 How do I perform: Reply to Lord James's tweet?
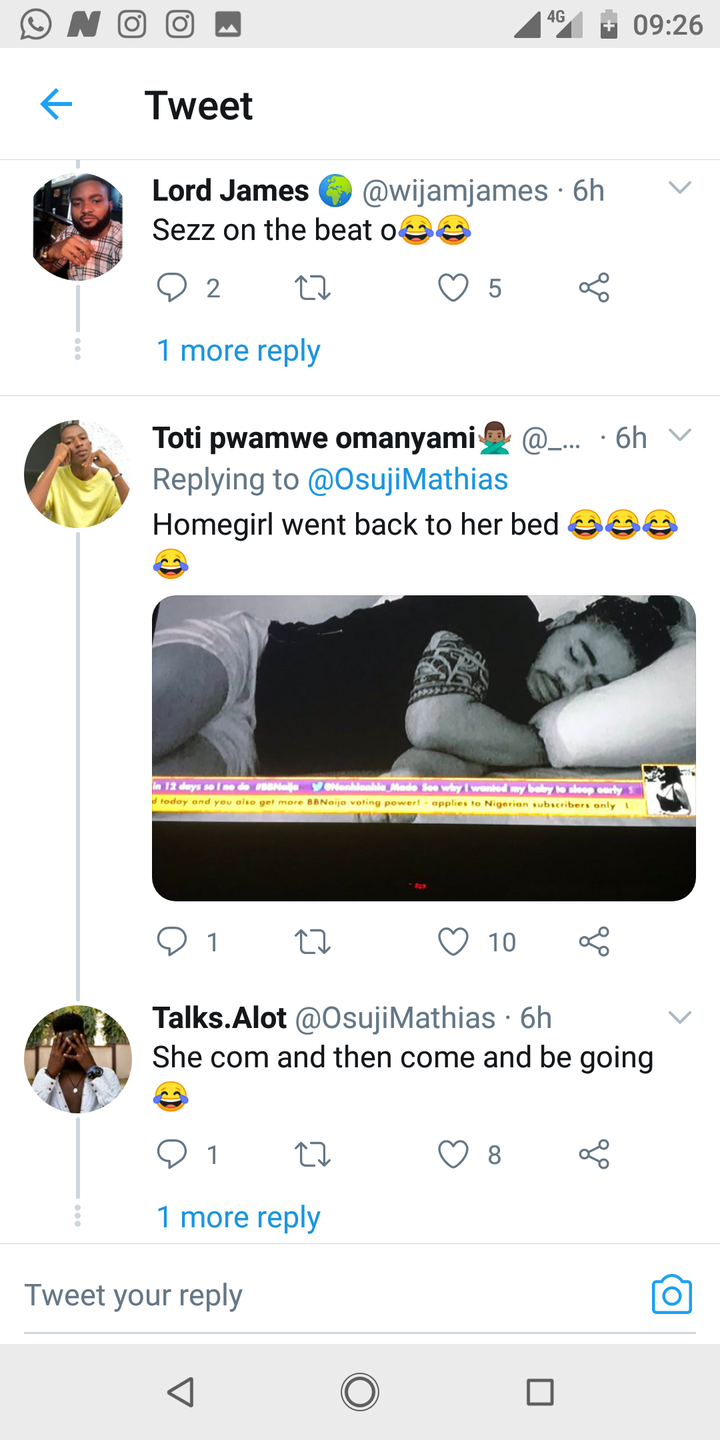pos(172,289)
